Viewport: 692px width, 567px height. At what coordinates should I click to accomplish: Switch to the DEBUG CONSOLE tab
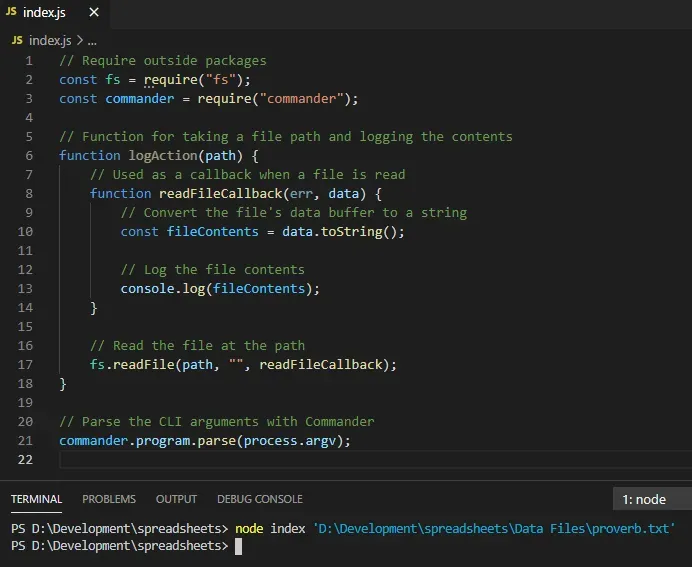(259, 499)
